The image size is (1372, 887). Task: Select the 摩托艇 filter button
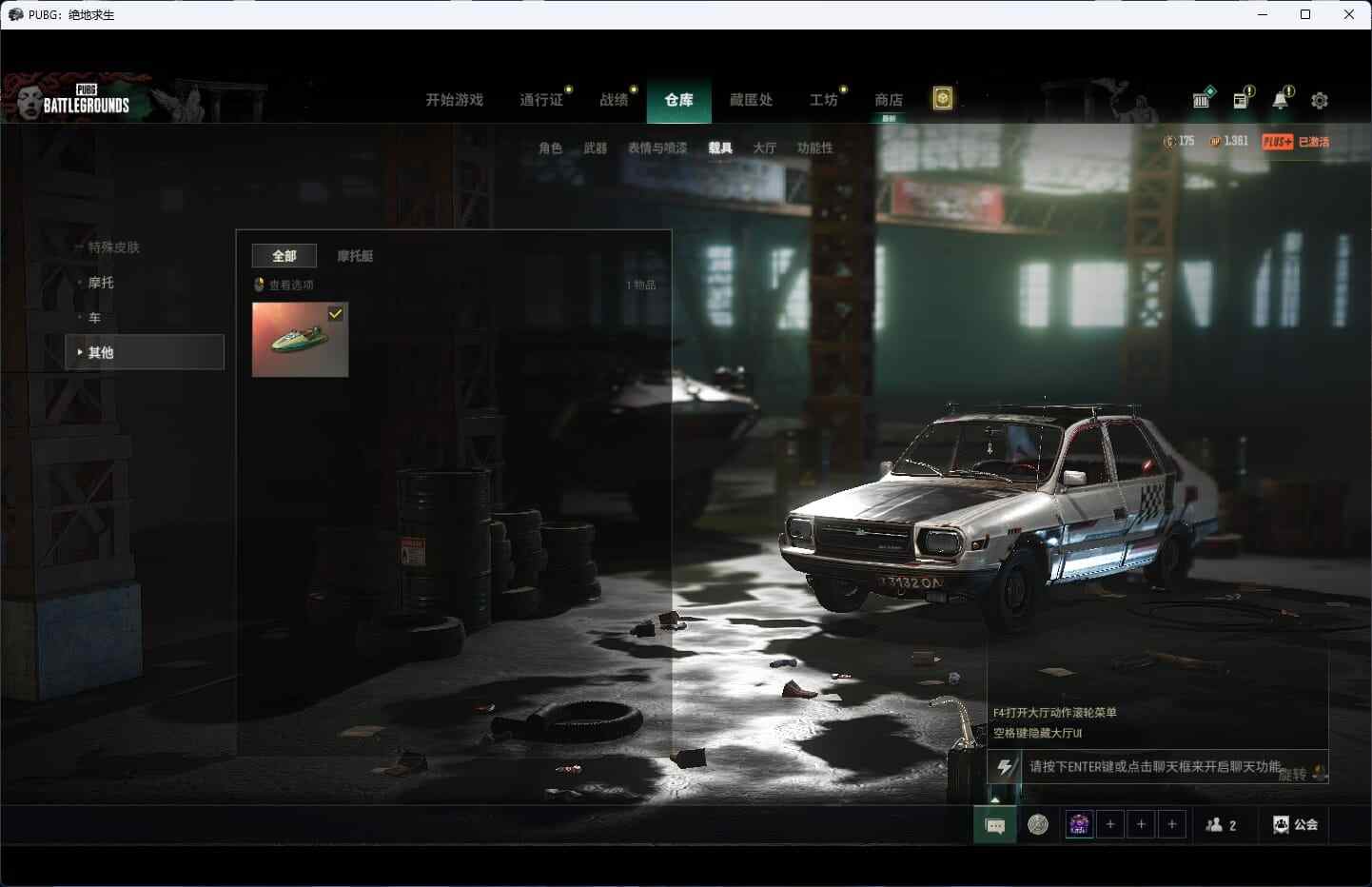355,256
